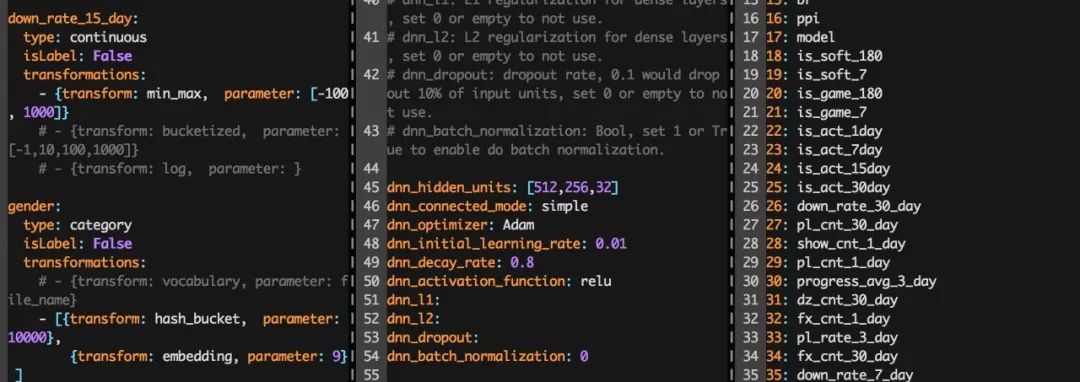
Task: Click line number 45 in middle pane
Action: click(371, 187)
